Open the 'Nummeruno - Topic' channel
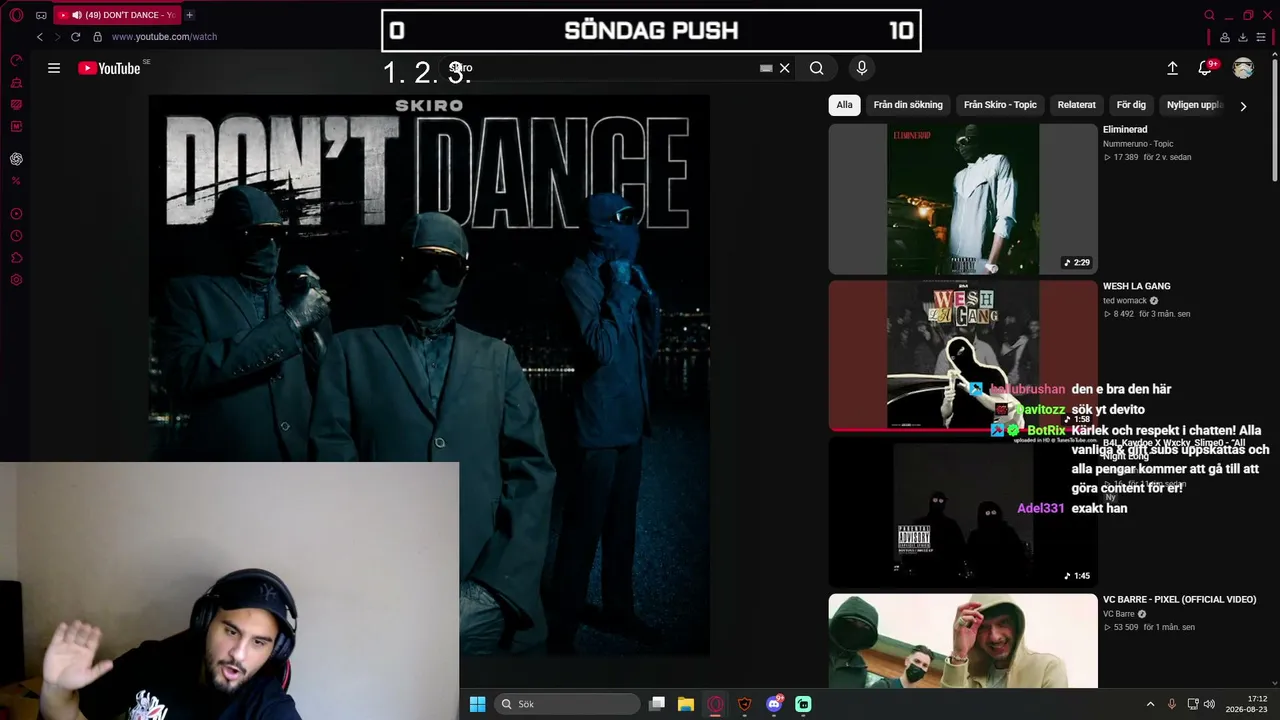The image size is (1280, 720). coord(1138,144)
